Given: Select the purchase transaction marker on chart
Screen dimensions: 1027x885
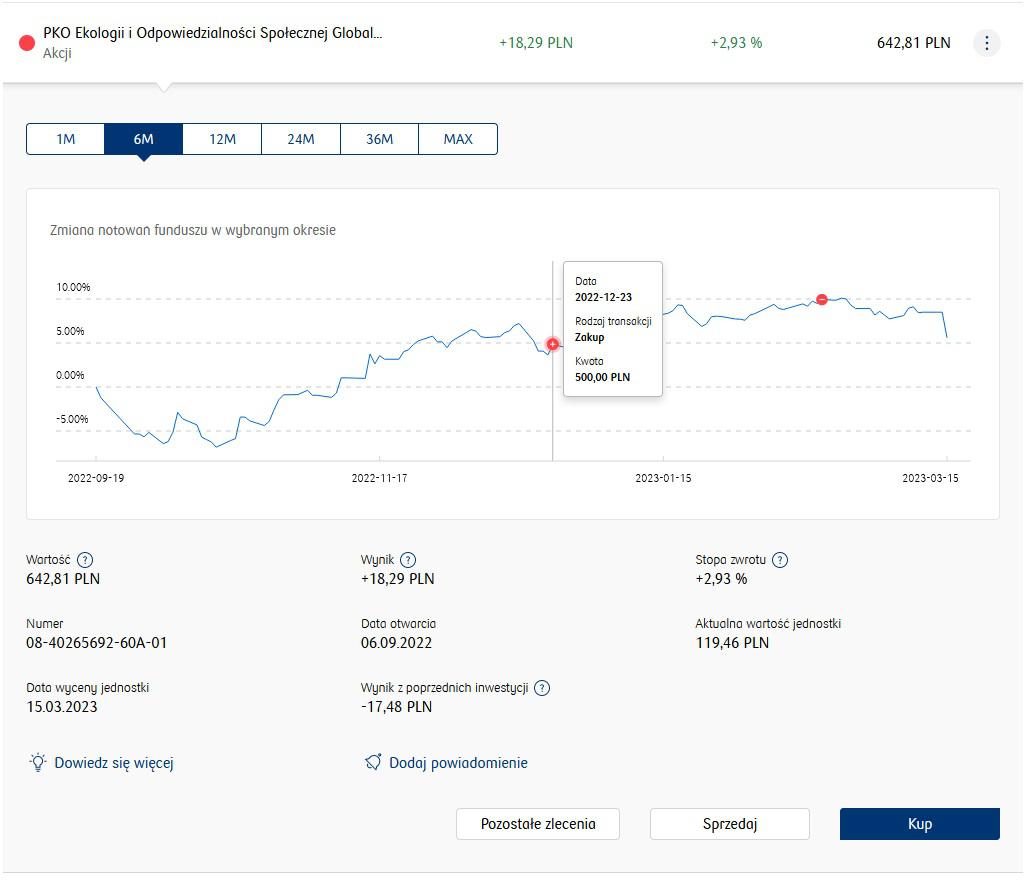Looking at the screenshot, I should (x=553, y=344).
